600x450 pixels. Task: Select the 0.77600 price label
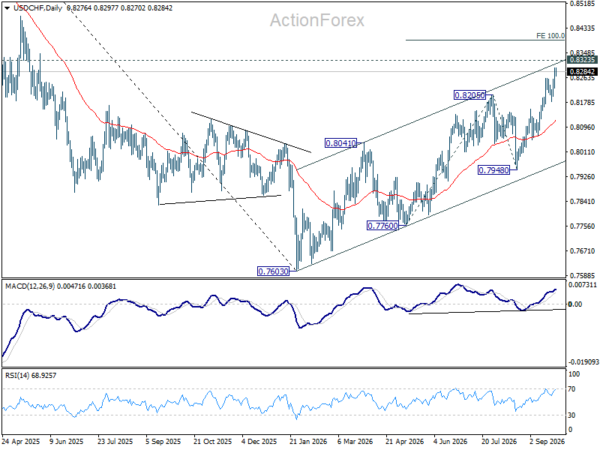(x=383, y=226)
